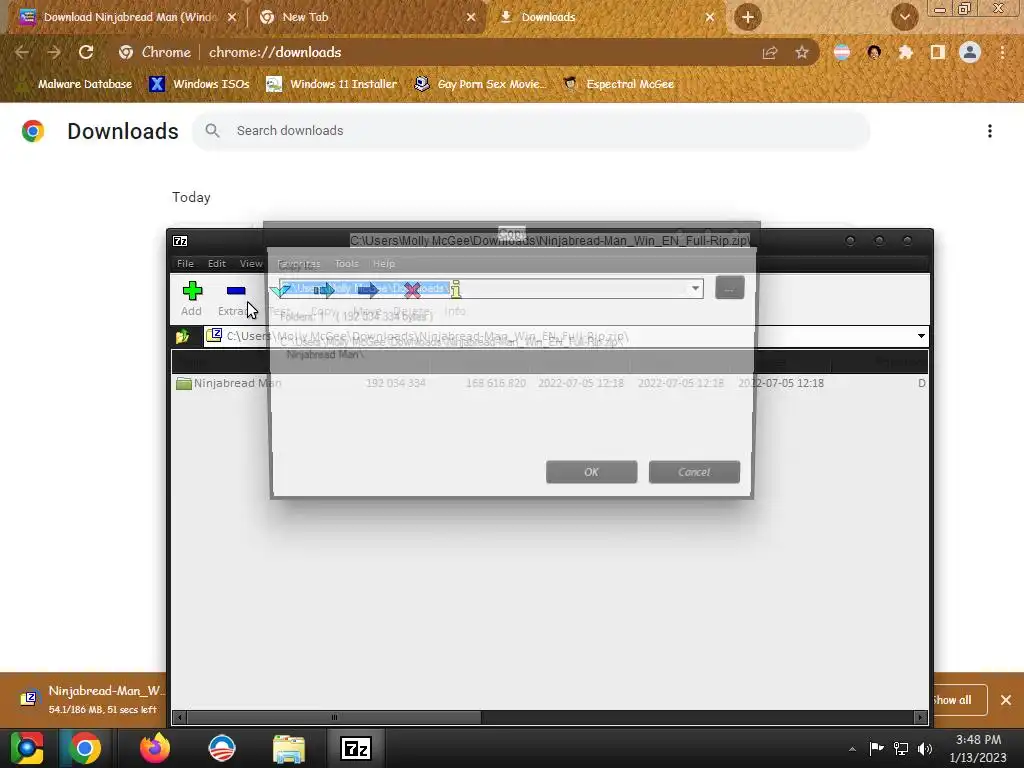The width and height of the screenshot is (1024, 768).
Task: Click the 7-Zip Extract toolbar icon
Action: [236, 291]
